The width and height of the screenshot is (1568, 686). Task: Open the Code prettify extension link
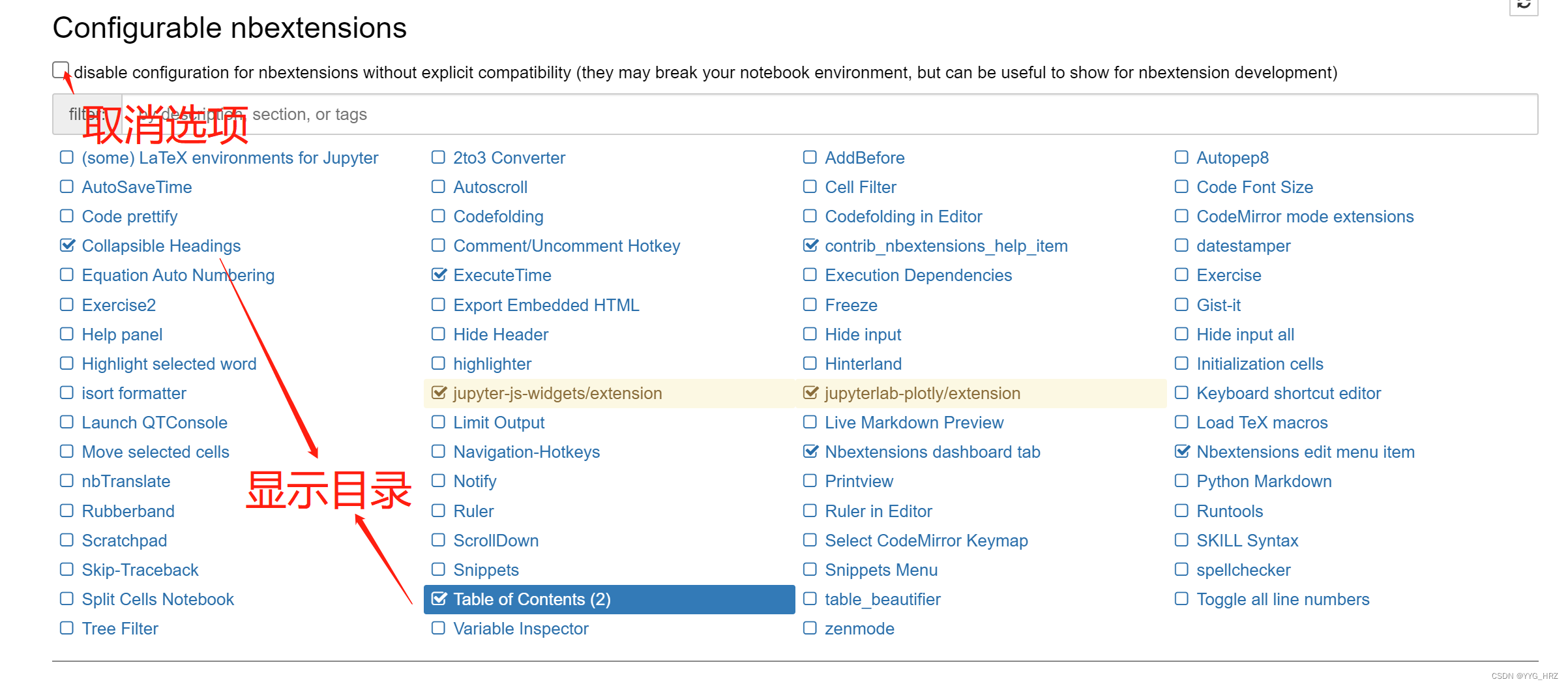[x=130, y=216]
